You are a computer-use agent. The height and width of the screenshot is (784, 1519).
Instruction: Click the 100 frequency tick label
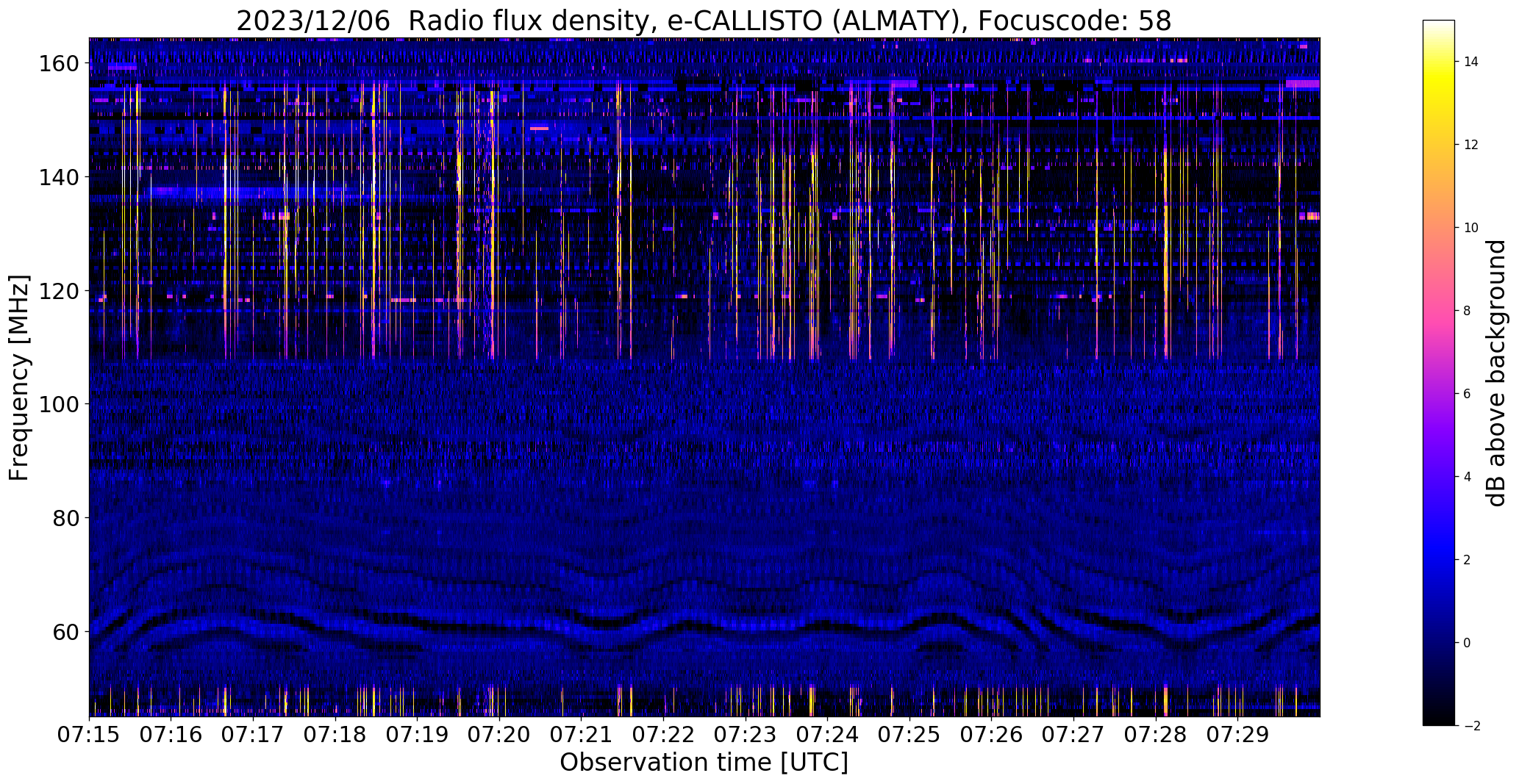point(59,404)
